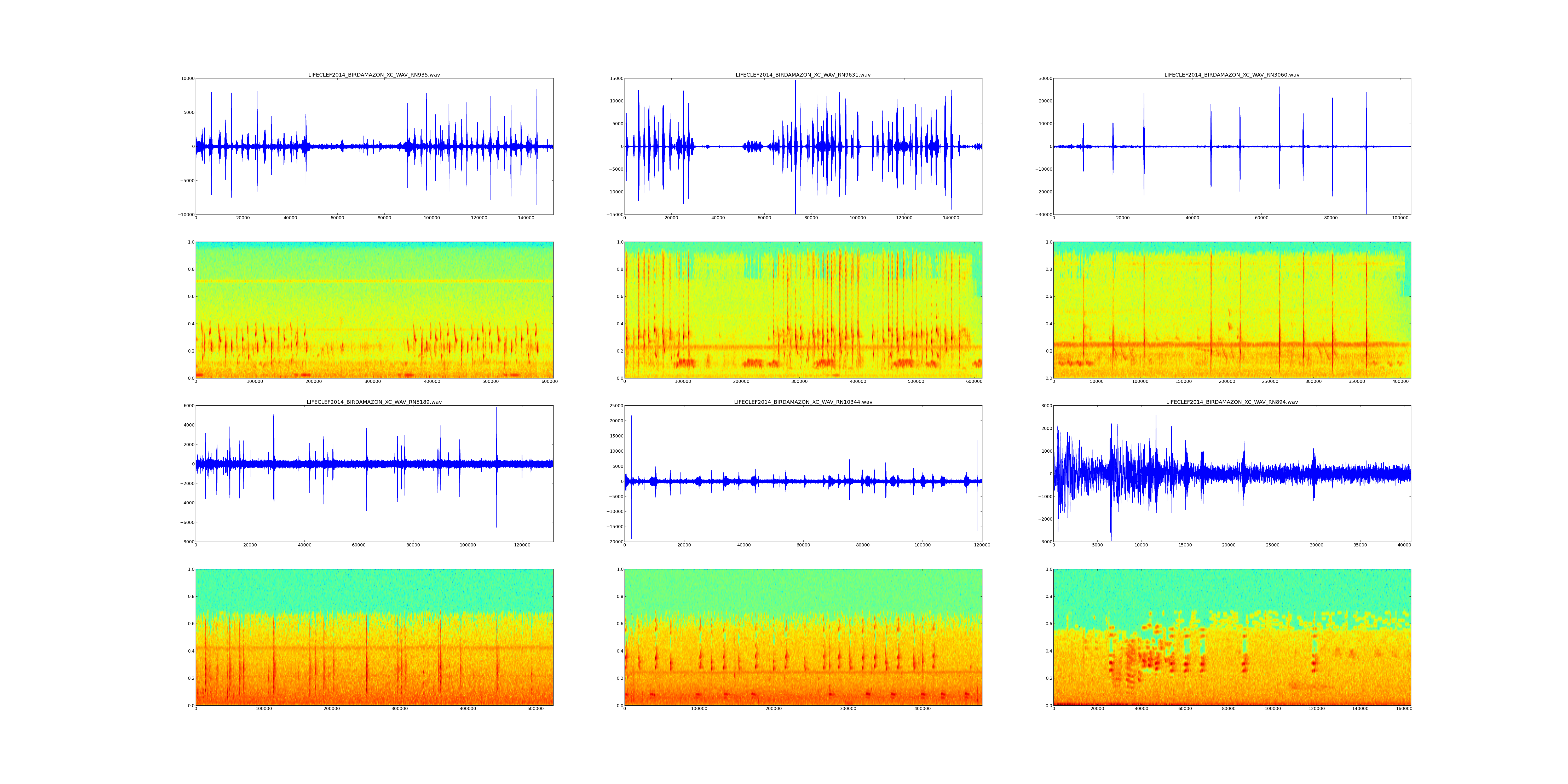Click the RN9631.wav waveform plot
The height and width of the screenshot is (784, 1568).
click(803, 146)
